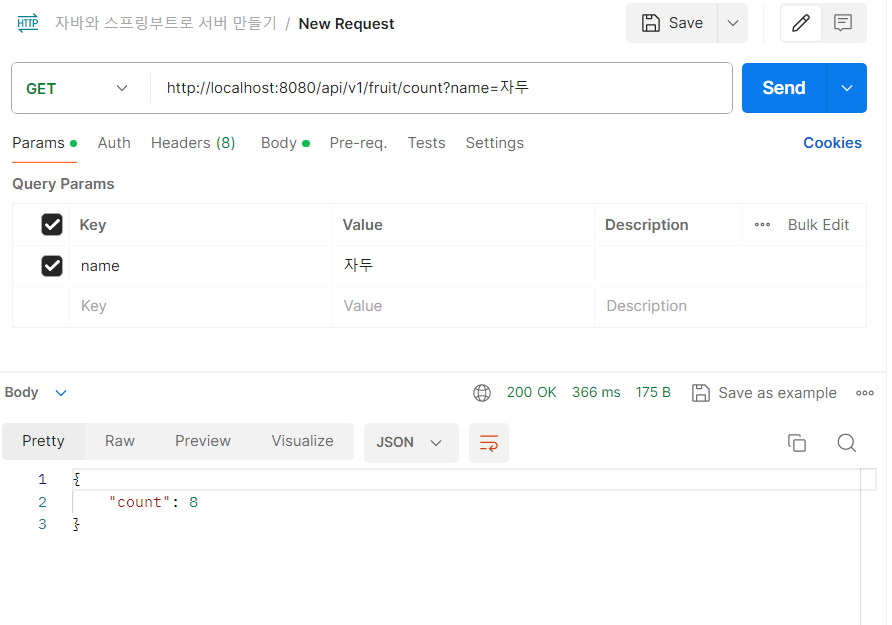Open the response Body dropdown chevron
Viewport: 892px width, 625px height.
point(61,393)
